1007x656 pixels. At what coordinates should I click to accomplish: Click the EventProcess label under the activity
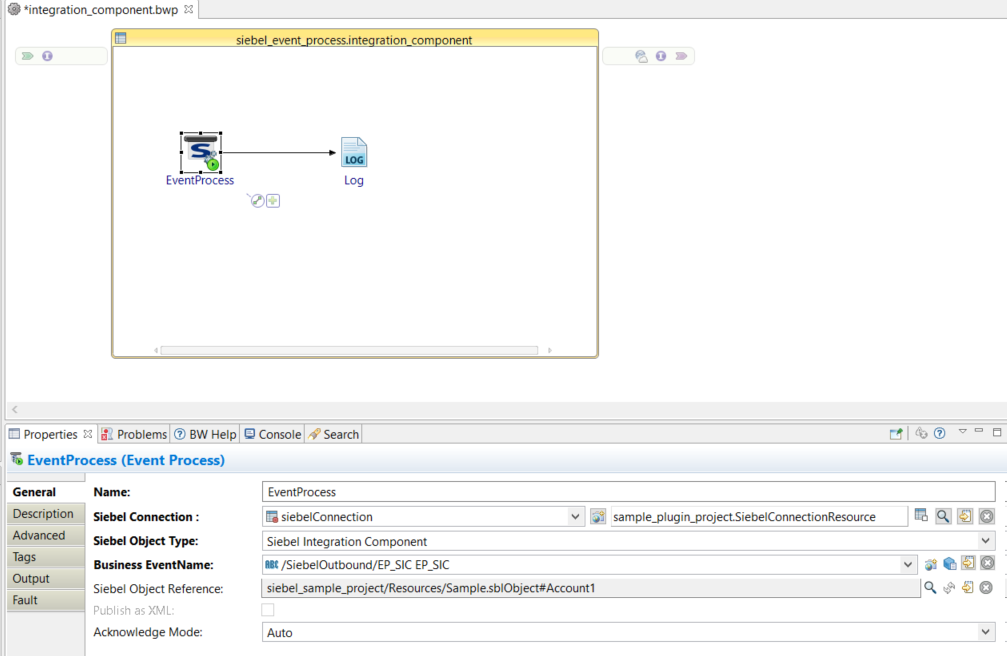click(x=200, y=181)
